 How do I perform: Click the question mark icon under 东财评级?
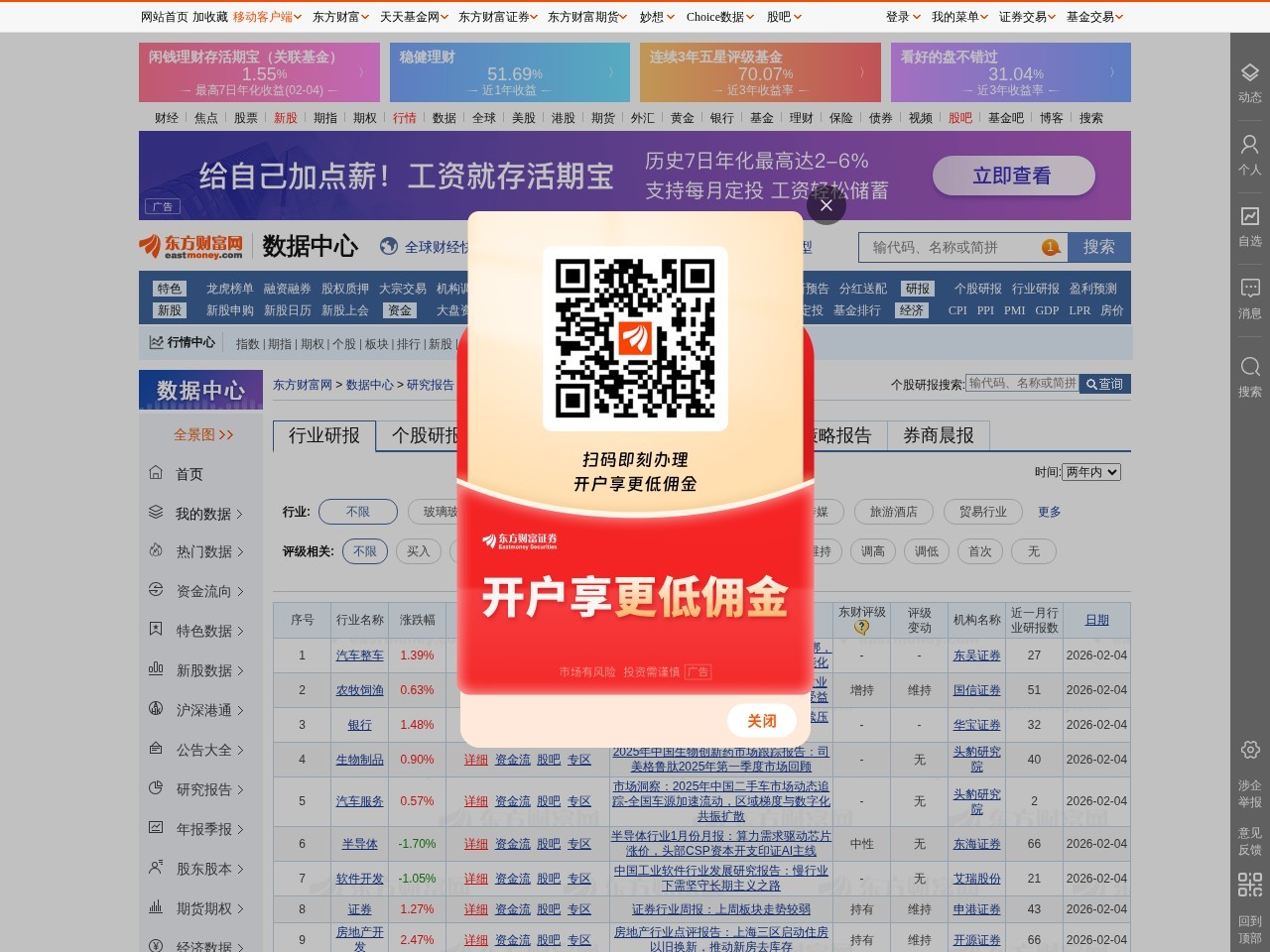(x=861, y=627)
